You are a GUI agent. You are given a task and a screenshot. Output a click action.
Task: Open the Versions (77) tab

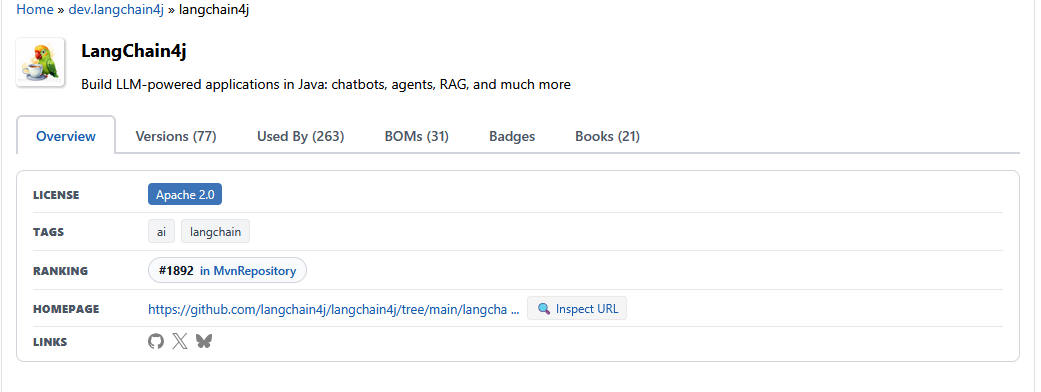click(176, 136)
